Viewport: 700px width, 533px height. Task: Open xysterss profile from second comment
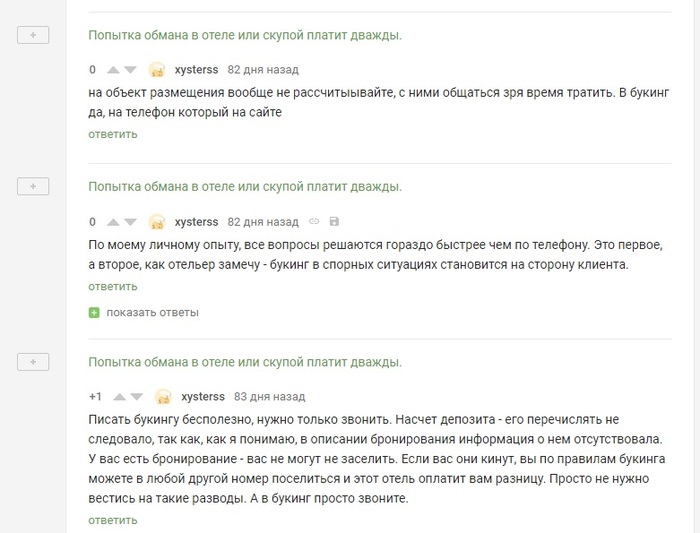click(196, 222)
